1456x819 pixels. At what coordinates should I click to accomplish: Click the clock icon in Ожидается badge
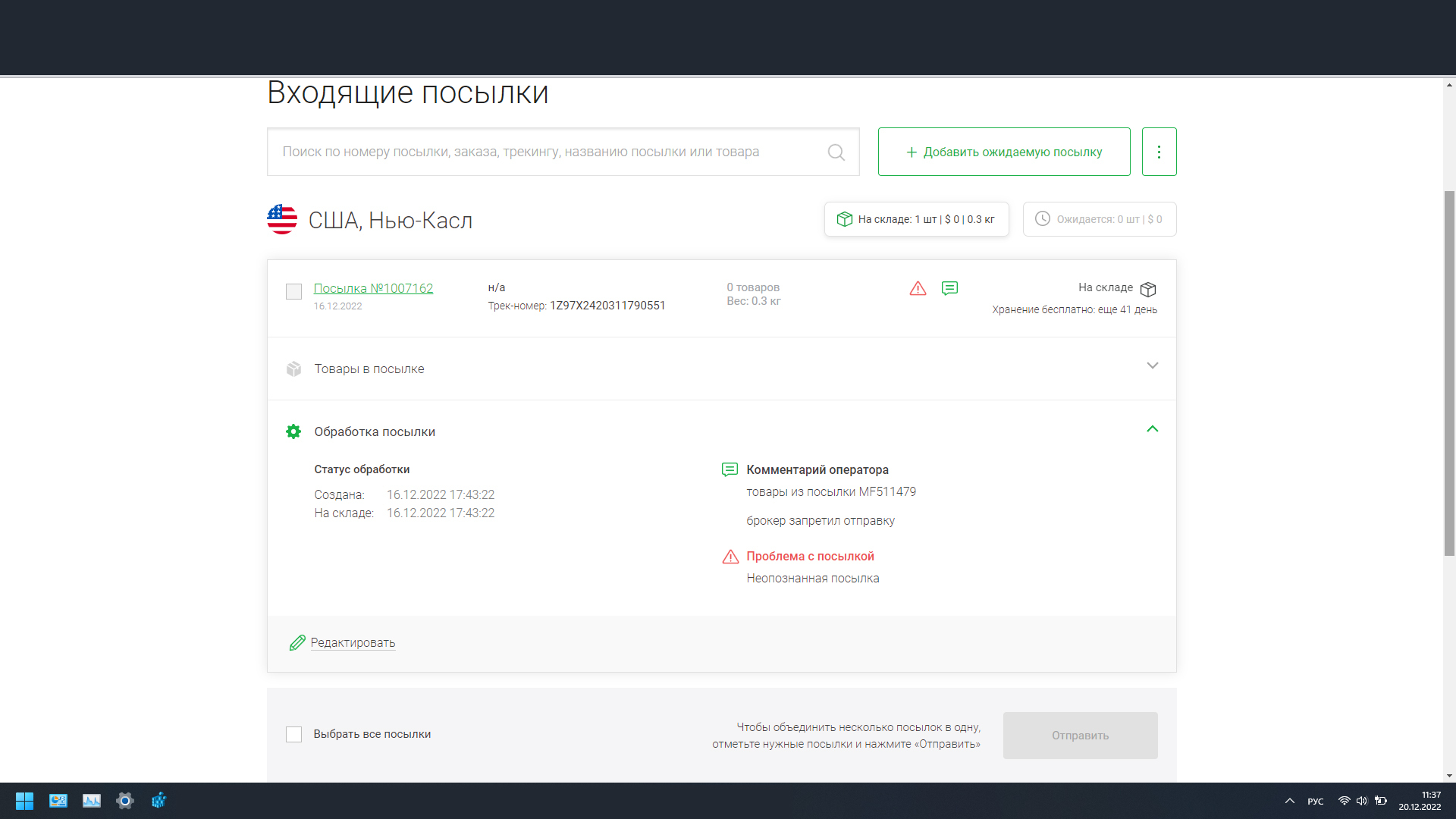(x=1043, y=219)
